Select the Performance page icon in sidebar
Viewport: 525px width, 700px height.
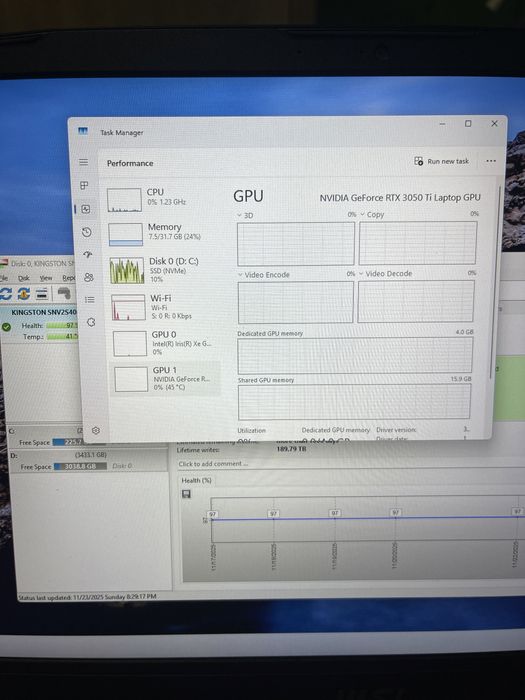pyautogui.click(x=86, y=209)
